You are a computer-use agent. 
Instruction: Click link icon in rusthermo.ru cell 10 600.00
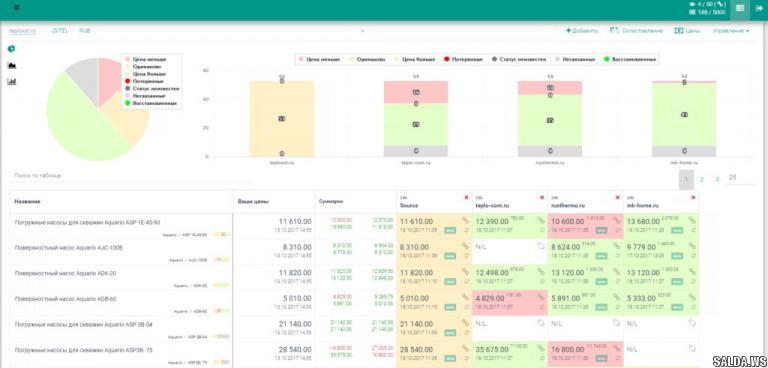tap(616, 221)
